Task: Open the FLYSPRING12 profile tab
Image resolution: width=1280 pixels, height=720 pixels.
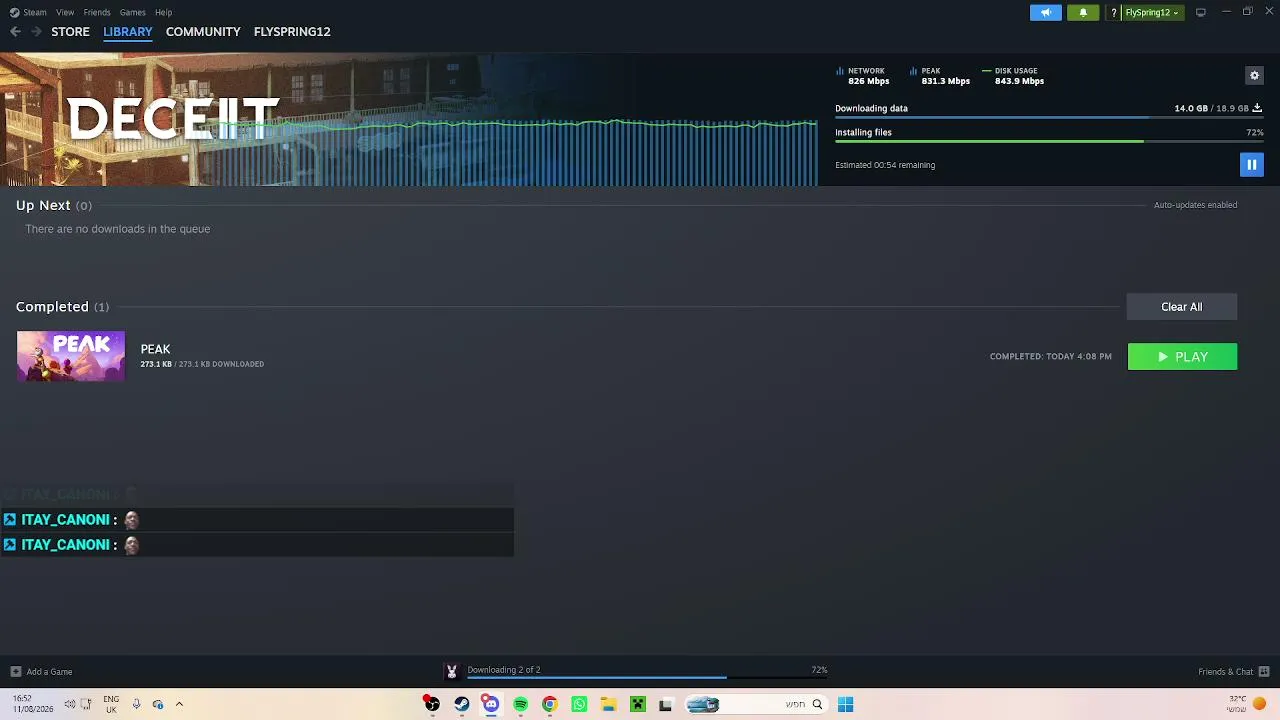Action: 292,32
